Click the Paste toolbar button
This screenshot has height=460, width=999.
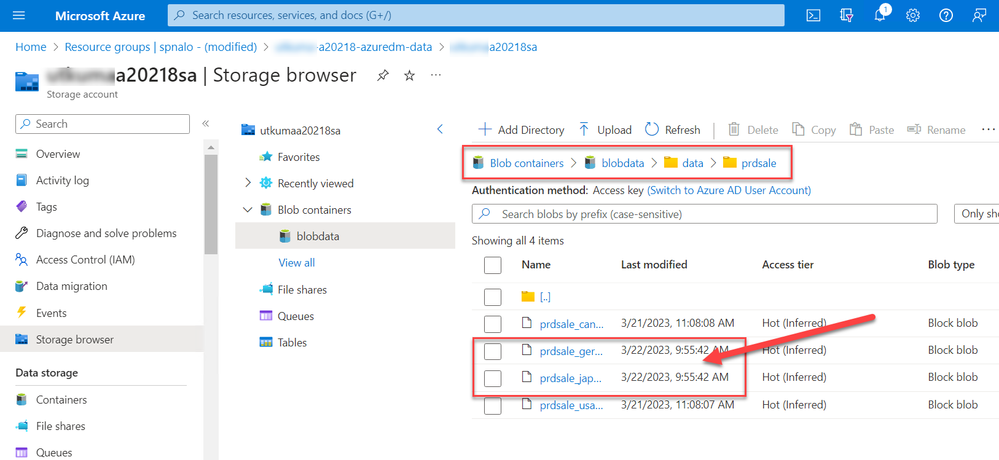point(872,130)
